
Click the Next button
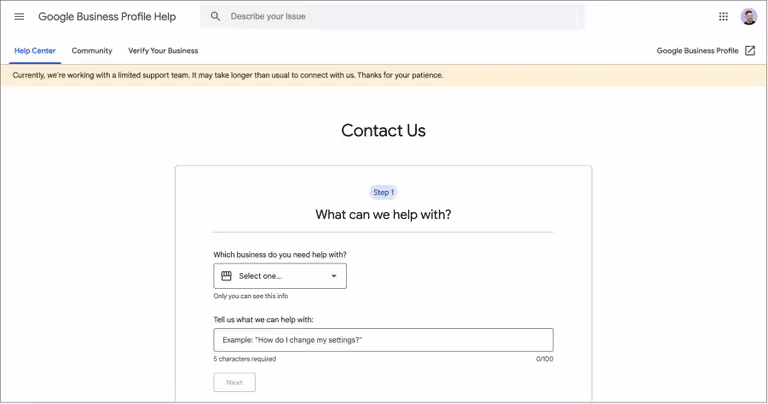[x=234, y=382]
